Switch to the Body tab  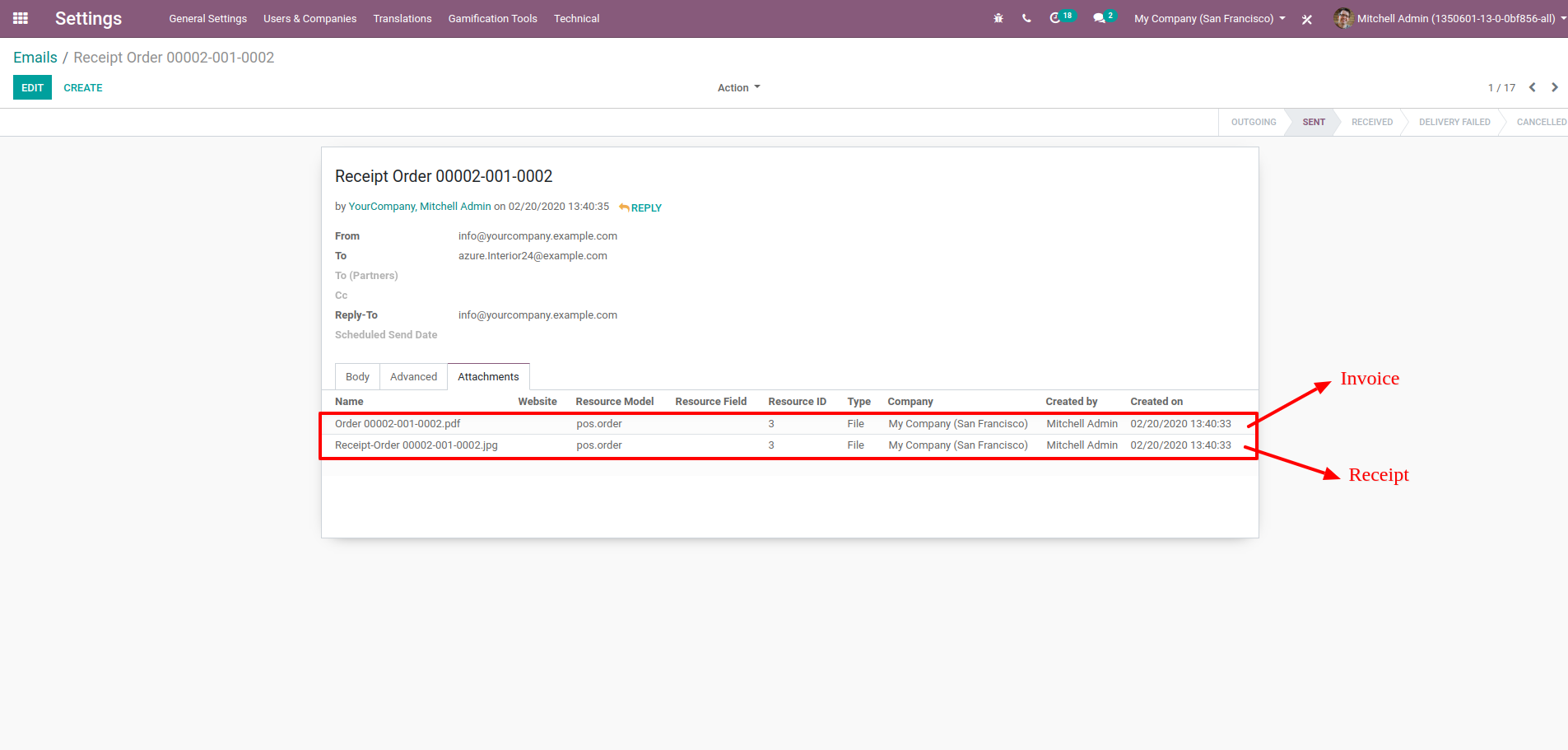357,376
